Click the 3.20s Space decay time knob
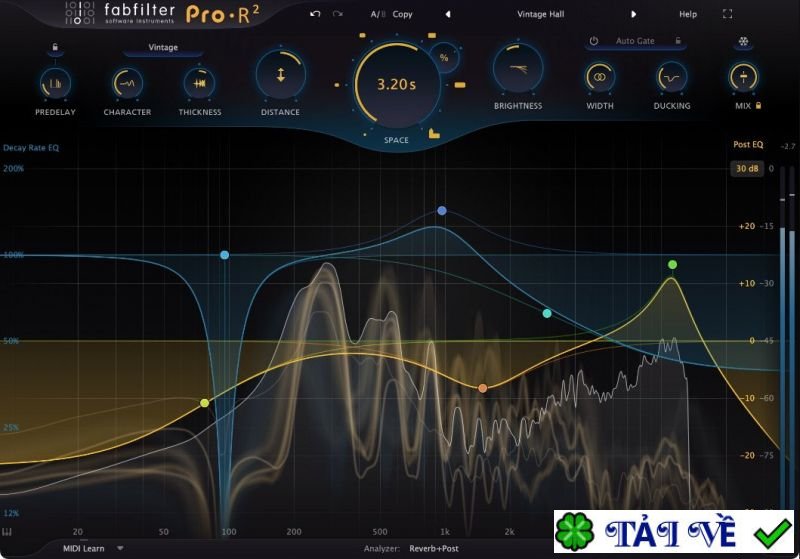 click(396, 85)
